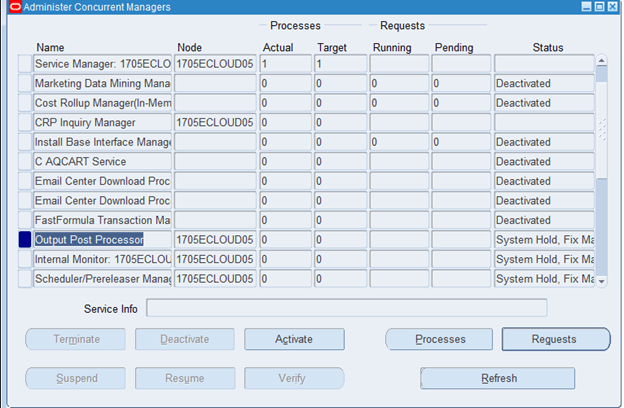Image resolution: width=624 pixels, height=408 pixels.
Task: Maximize the Administer Concurrent Managers window
Action: 599,7
